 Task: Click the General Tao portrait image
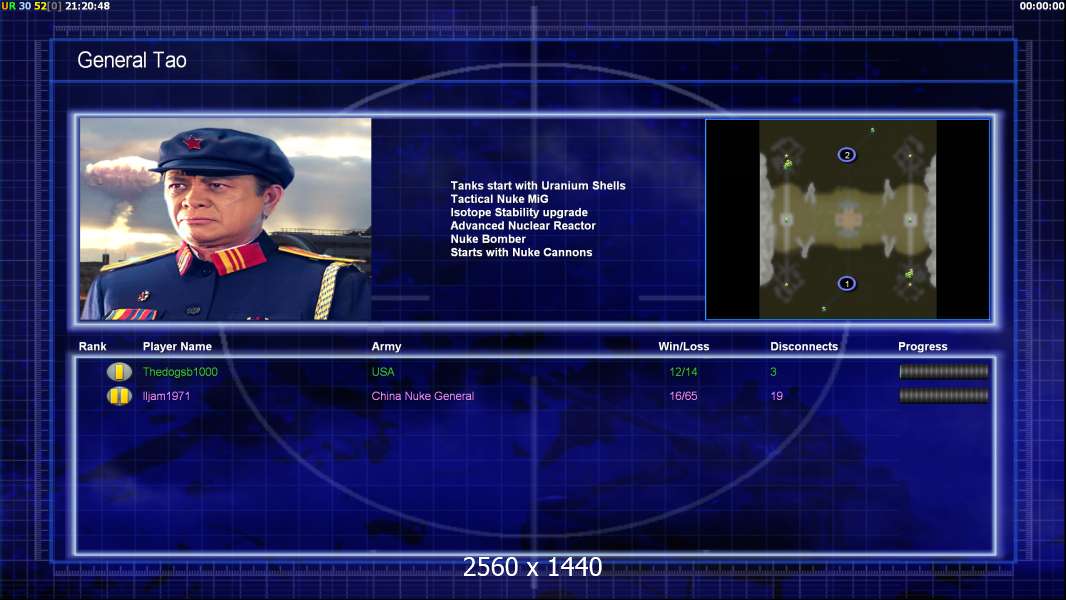[225, 219]
